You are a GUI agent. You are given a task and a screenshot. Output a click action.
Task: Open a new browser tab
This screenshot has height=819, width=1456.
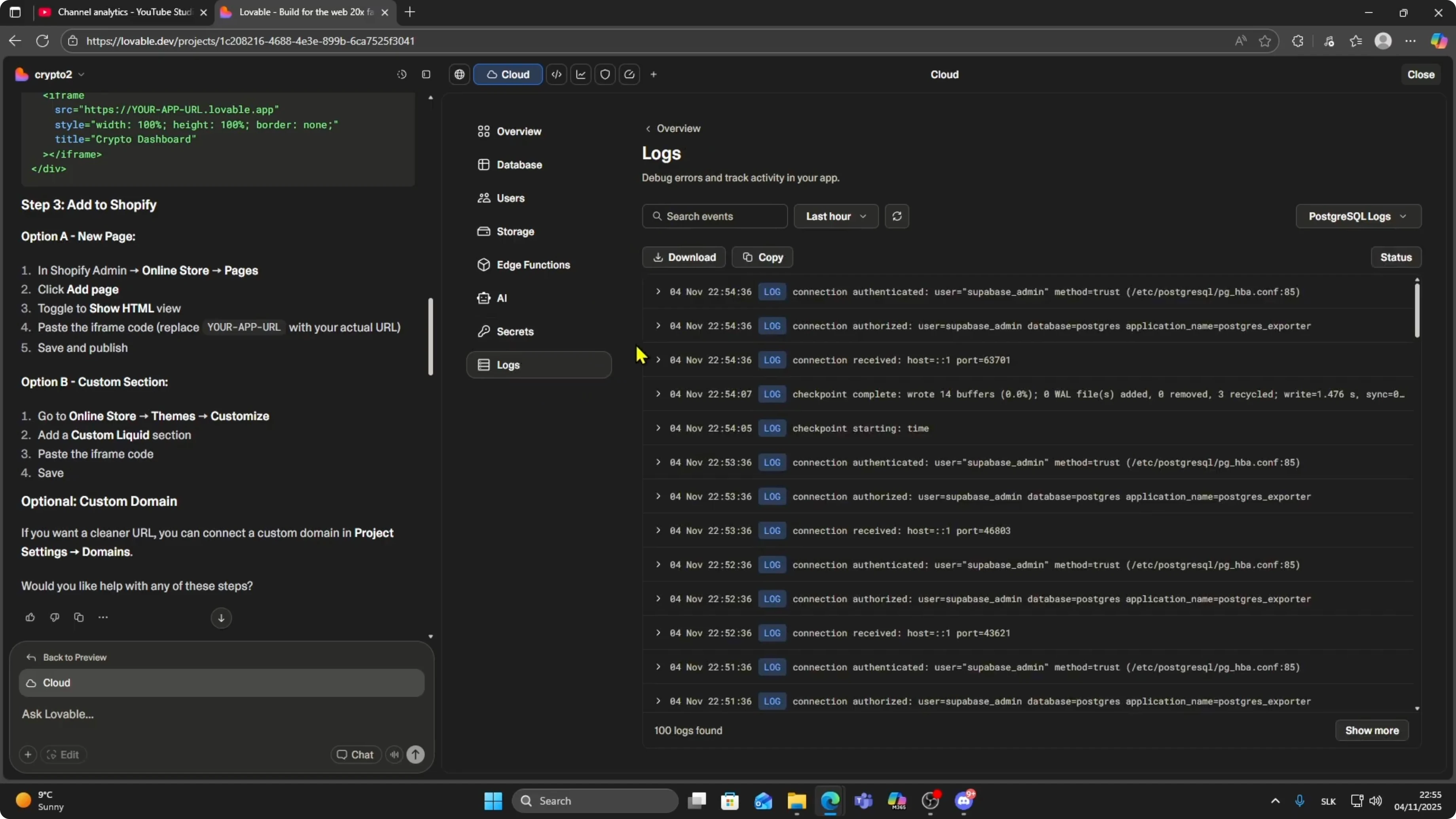point(410,12)
